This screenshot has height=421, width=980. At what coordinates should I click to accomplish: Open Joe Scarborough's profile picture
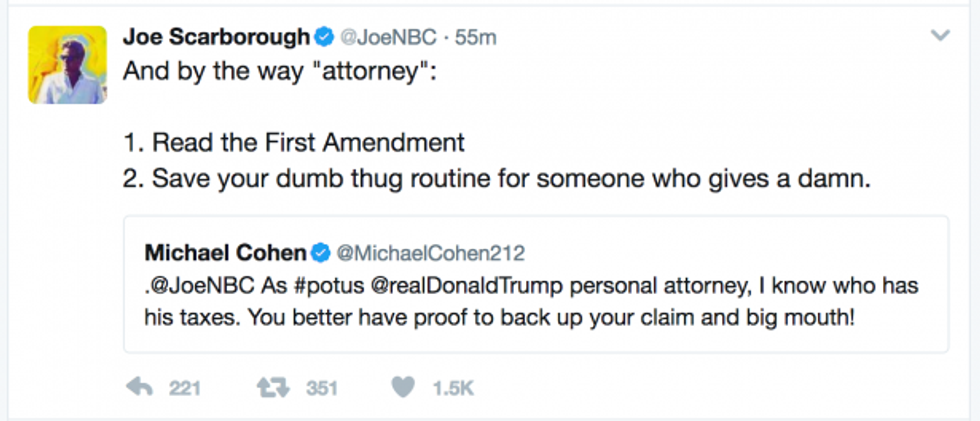coord(66,65)
